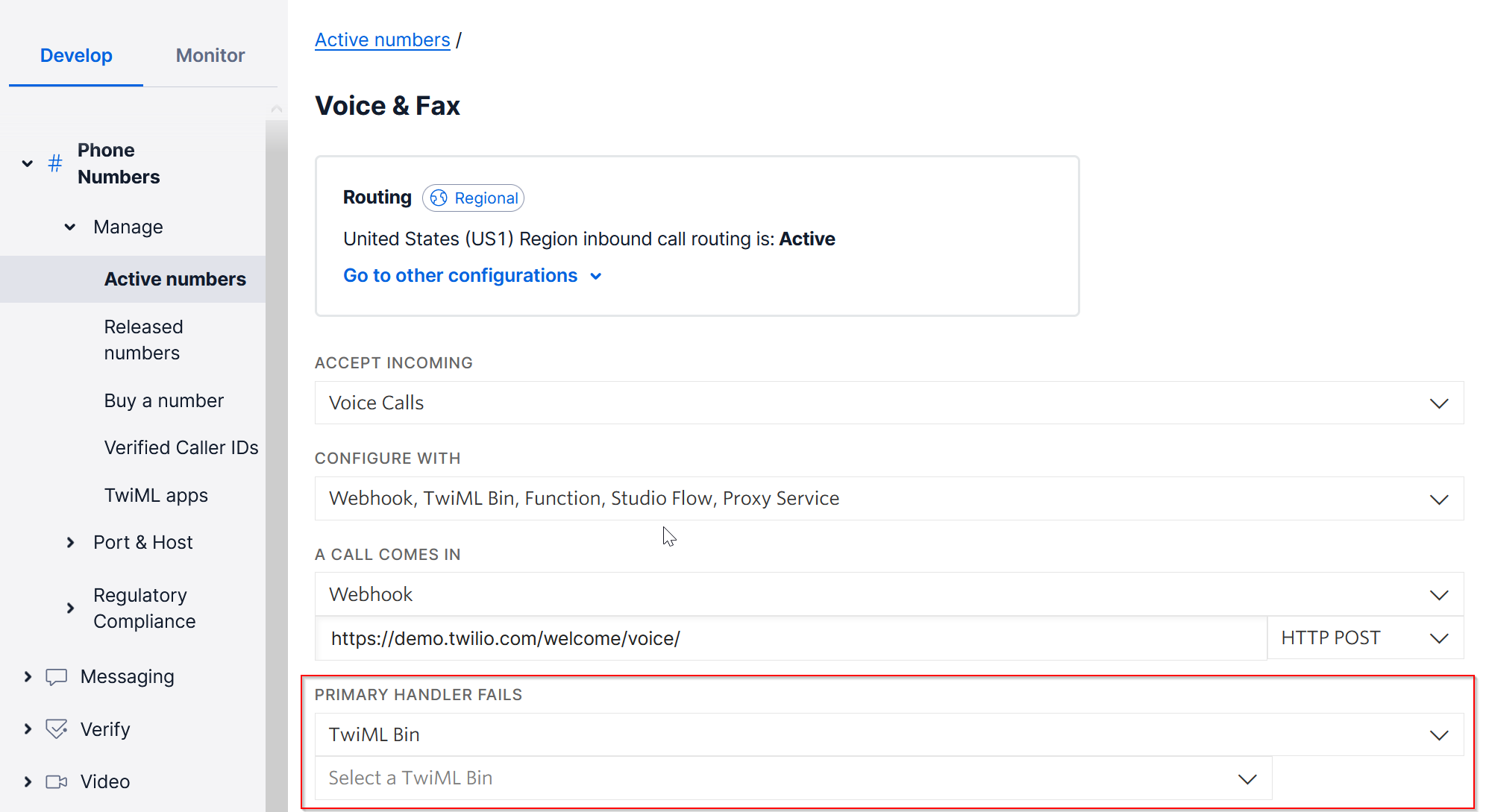Open the Configure With dropdown
1486x812 pixels.
pos(888,498)
